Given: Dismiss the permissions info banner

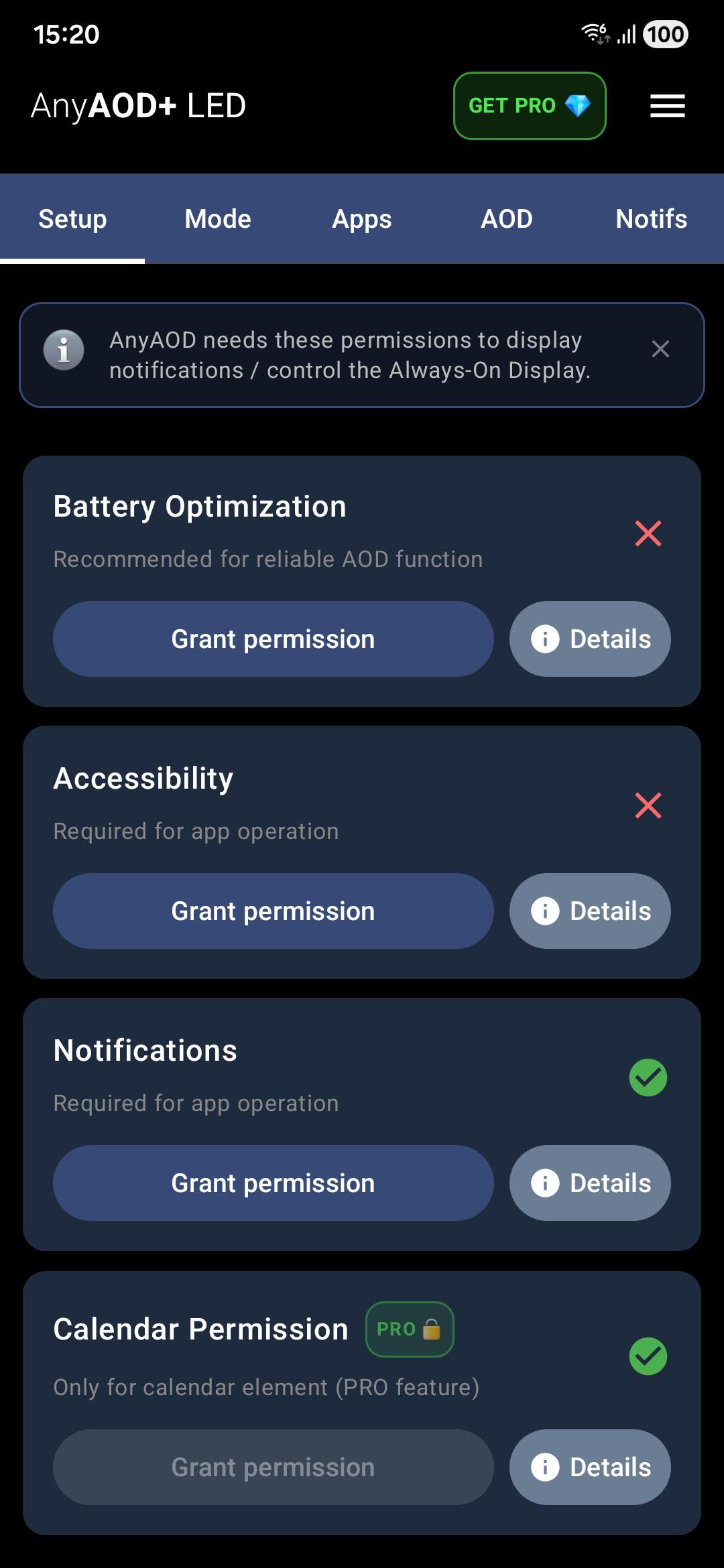Looking at the screenshot, I should 660,349.
